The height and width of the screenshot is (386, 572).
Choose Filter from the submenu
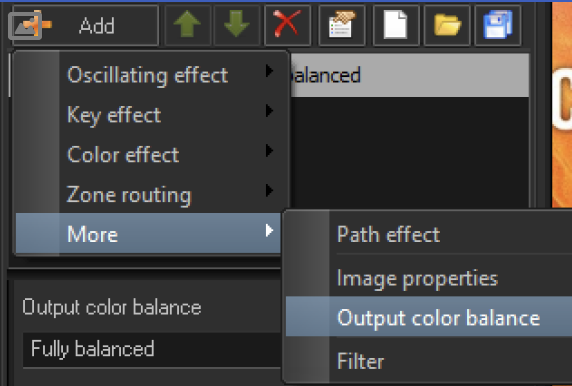coord(429,361)
